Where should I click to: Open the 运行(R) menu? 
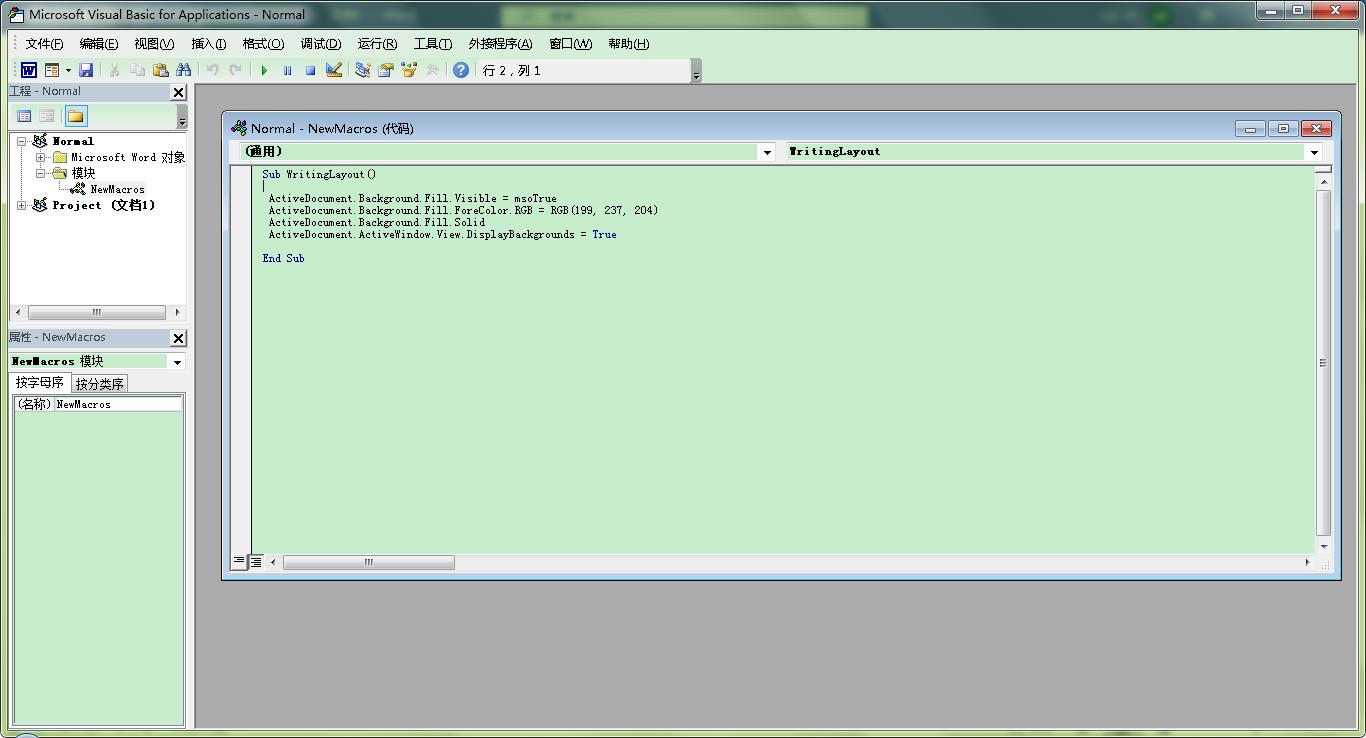[x=377, y=44]
